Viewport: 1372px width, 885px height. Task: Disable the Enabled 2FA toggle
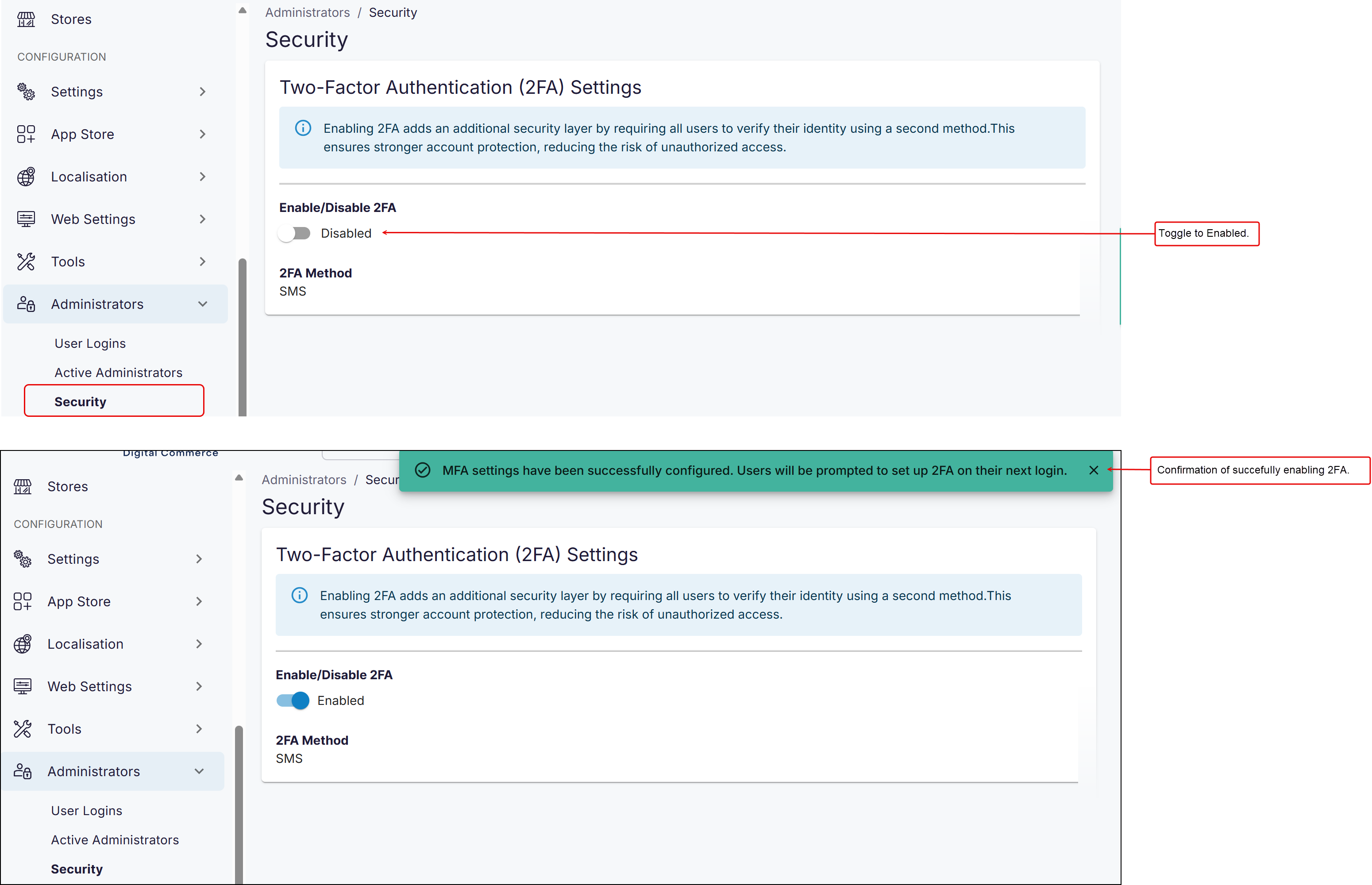click(x=292, y=700)
